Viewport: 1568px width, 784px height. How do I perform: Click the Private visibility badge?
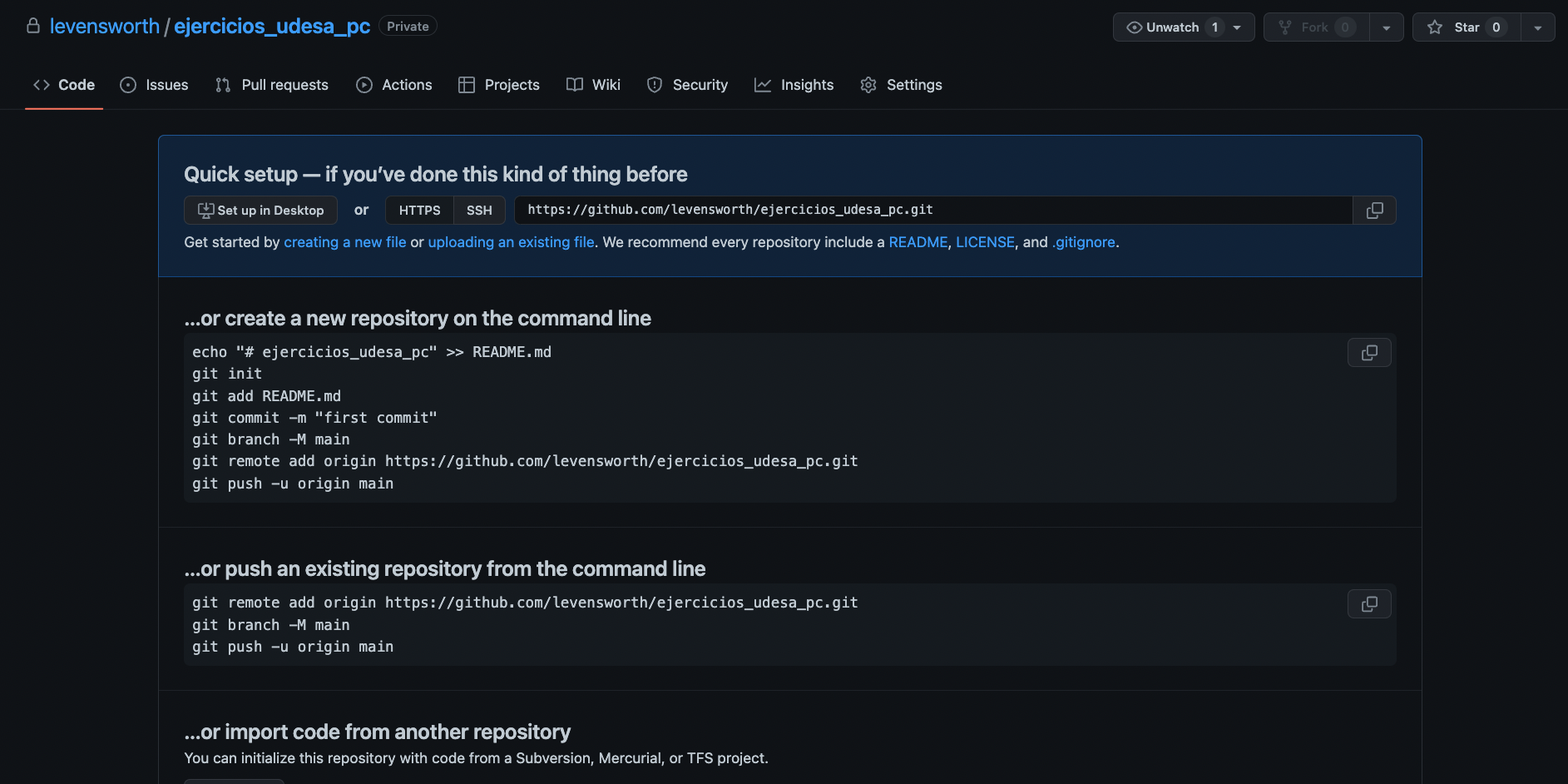tap(408, 27)
